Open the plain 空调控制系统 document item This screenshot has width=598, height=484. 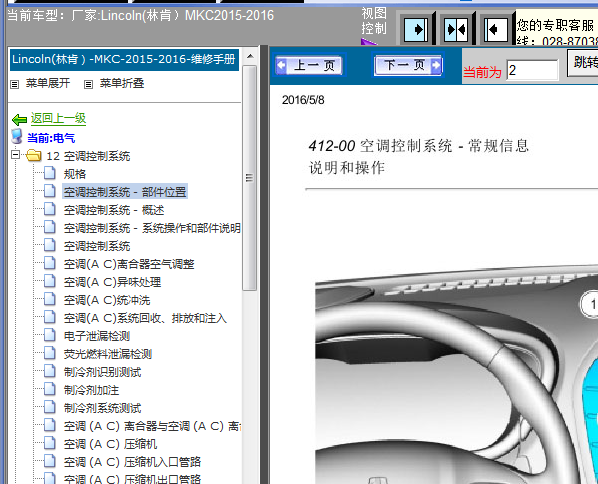[97, 246]
